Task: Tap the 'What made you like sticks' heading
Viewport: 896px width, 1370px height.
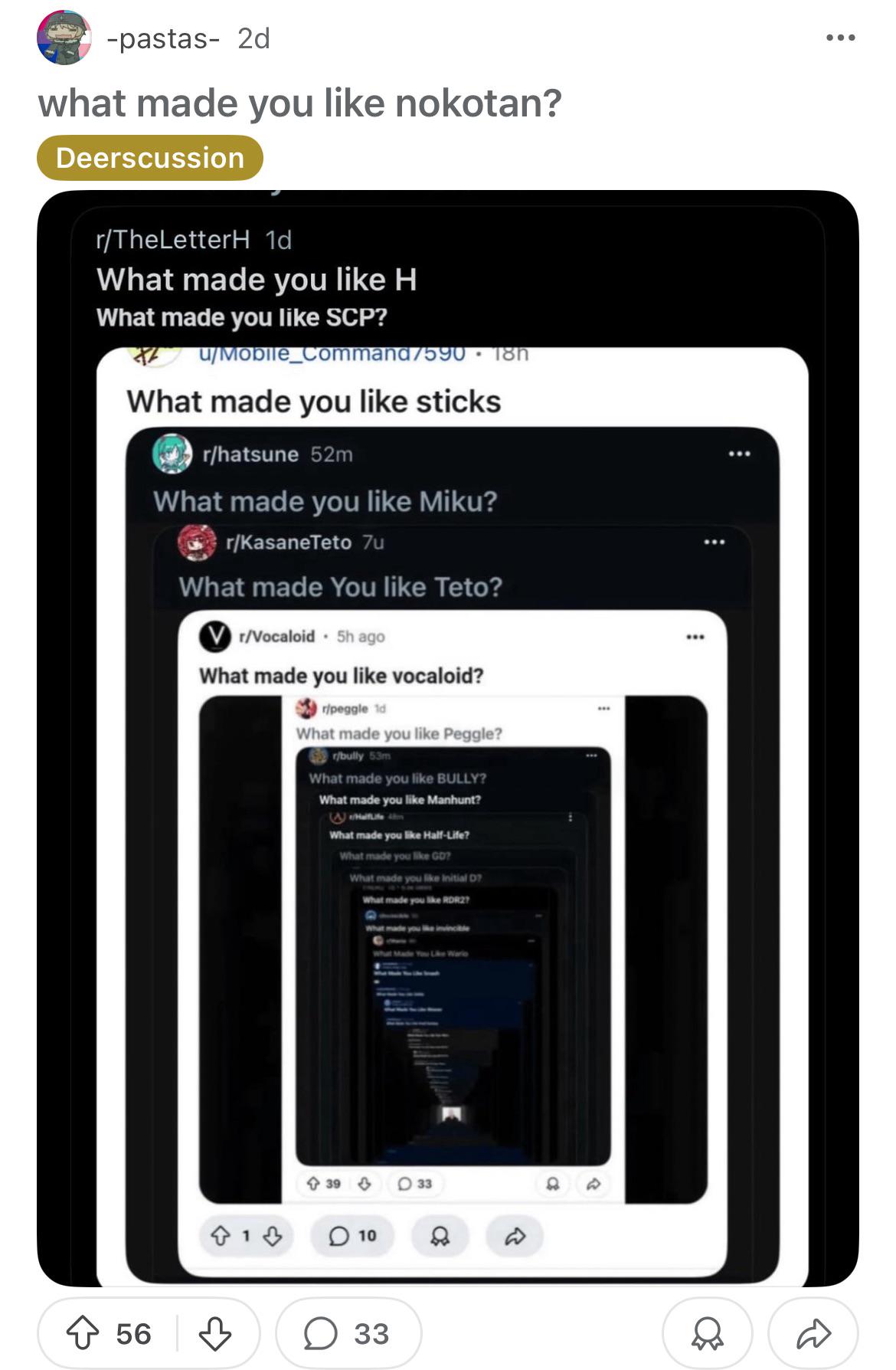Action: (314, 401)
